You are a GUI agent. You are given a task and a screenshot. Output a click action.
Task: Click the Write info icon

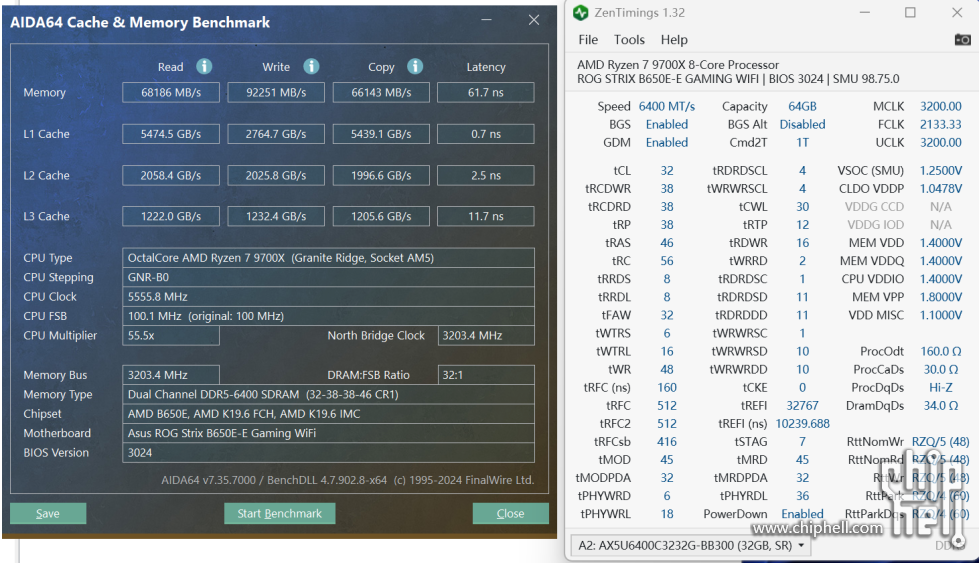point(312,66)
